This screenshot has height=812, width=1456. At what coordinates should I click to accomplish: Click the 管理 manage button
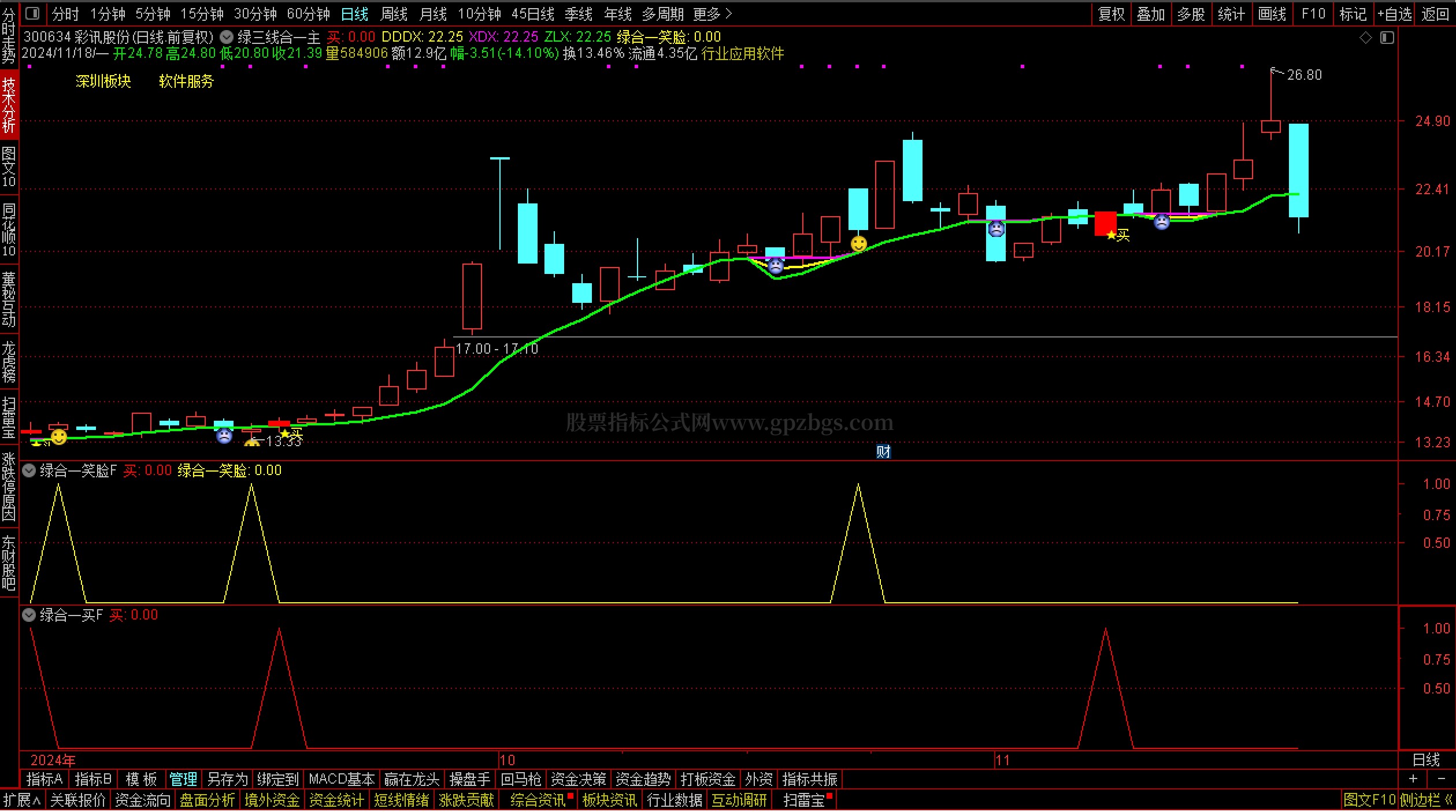(x=183, y=780)
